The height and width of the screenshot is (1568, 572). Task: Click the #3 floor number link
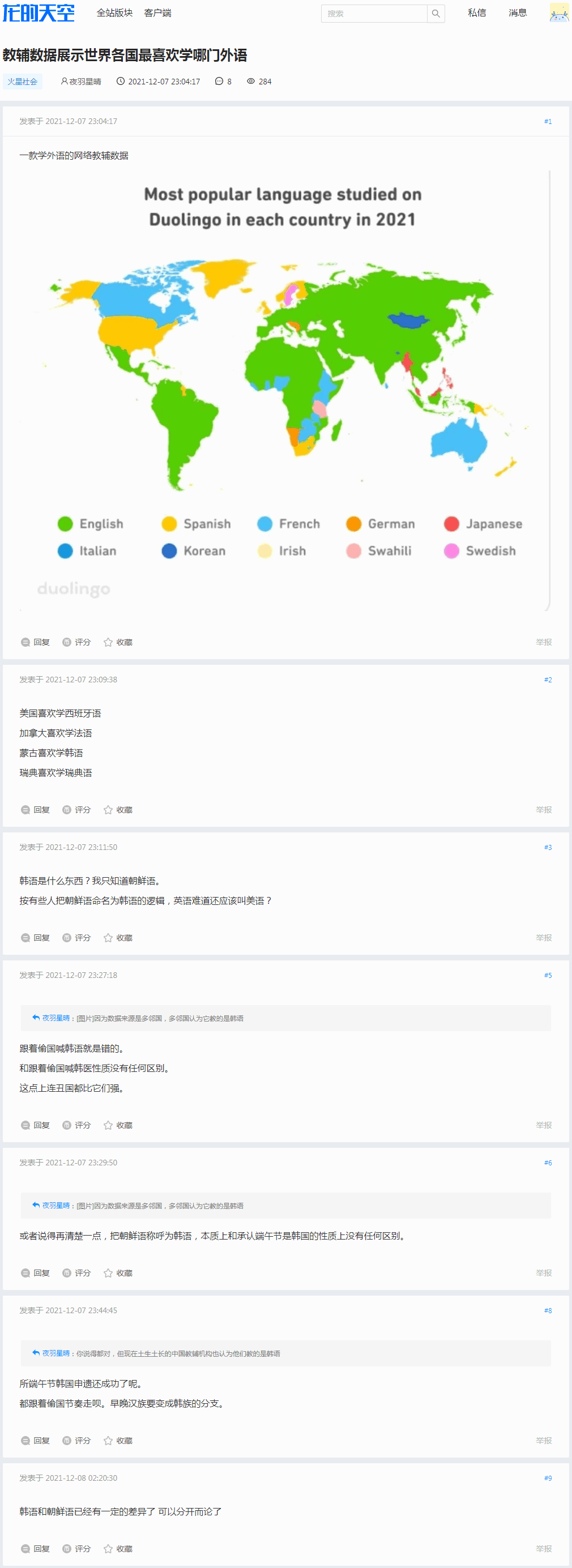pyautogui.click(x=548, y=847)
